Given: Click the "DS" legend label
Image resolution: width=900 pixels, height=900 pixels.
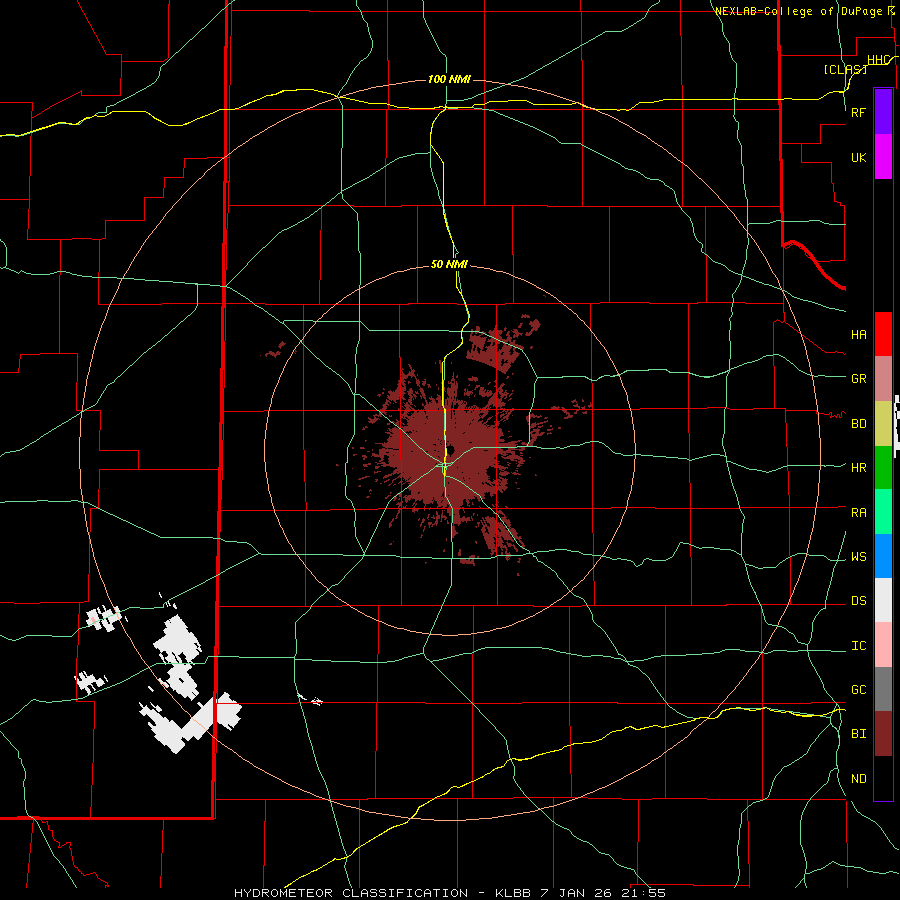Looking at the screenshot, I should [x=858, y=601].
